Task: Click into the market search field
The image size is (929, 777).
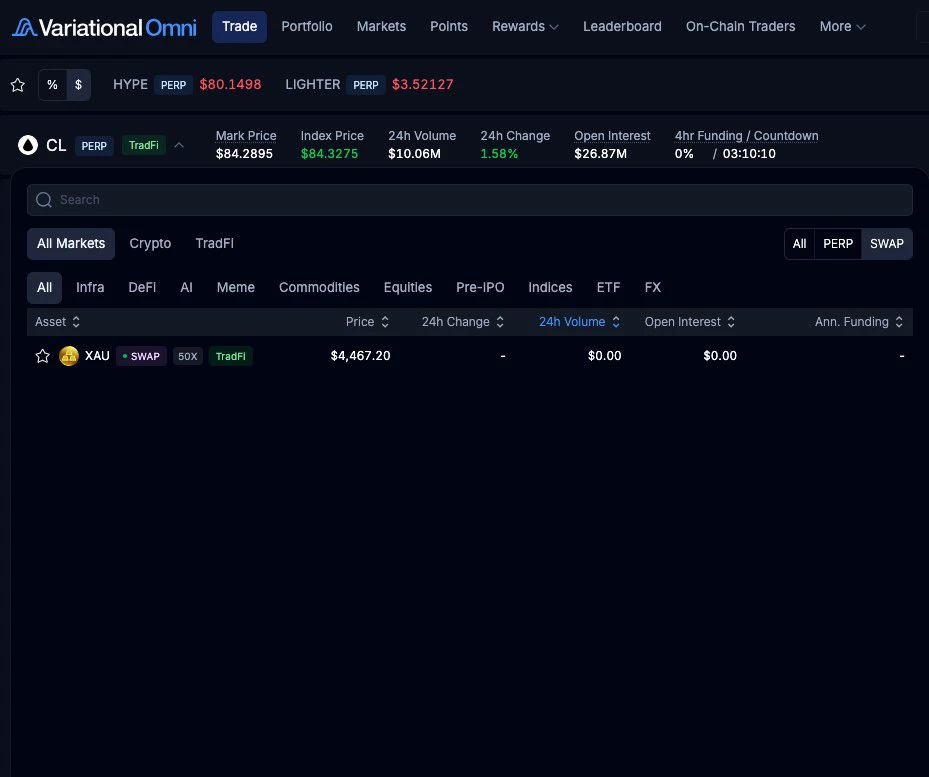Action: pyautogui.click(x=470, y=200)
